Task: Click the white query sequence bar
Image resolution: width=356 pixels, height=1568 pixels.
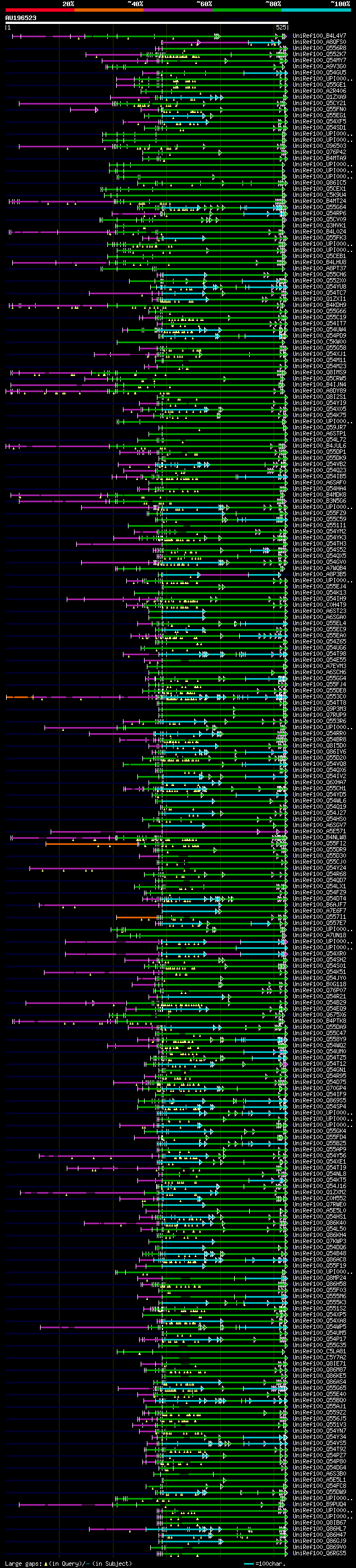Action: [147, 23]
